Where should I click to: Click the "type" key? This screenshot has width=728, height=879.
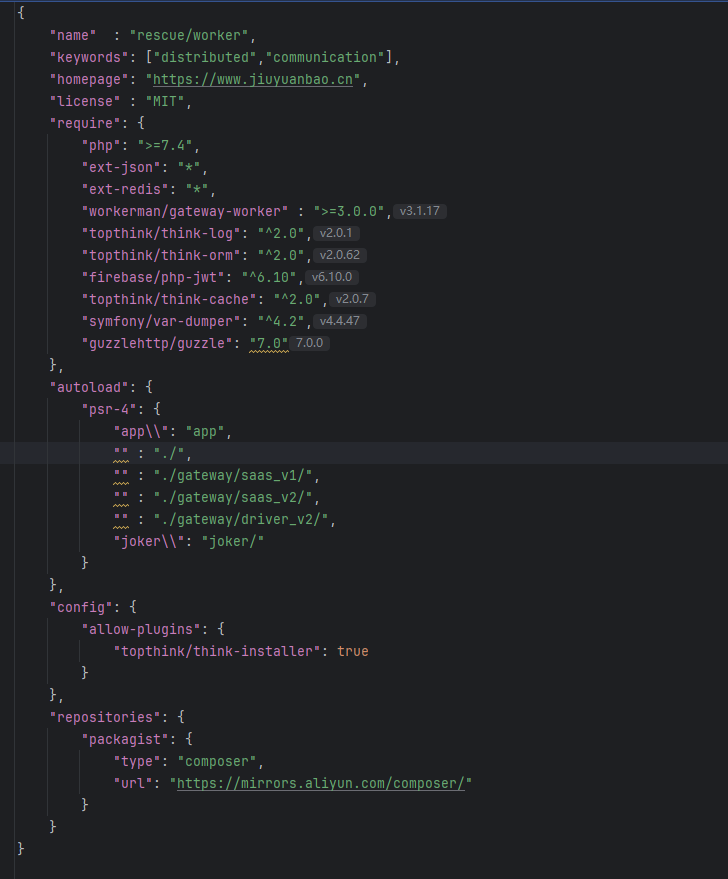[x=137, y=761]
